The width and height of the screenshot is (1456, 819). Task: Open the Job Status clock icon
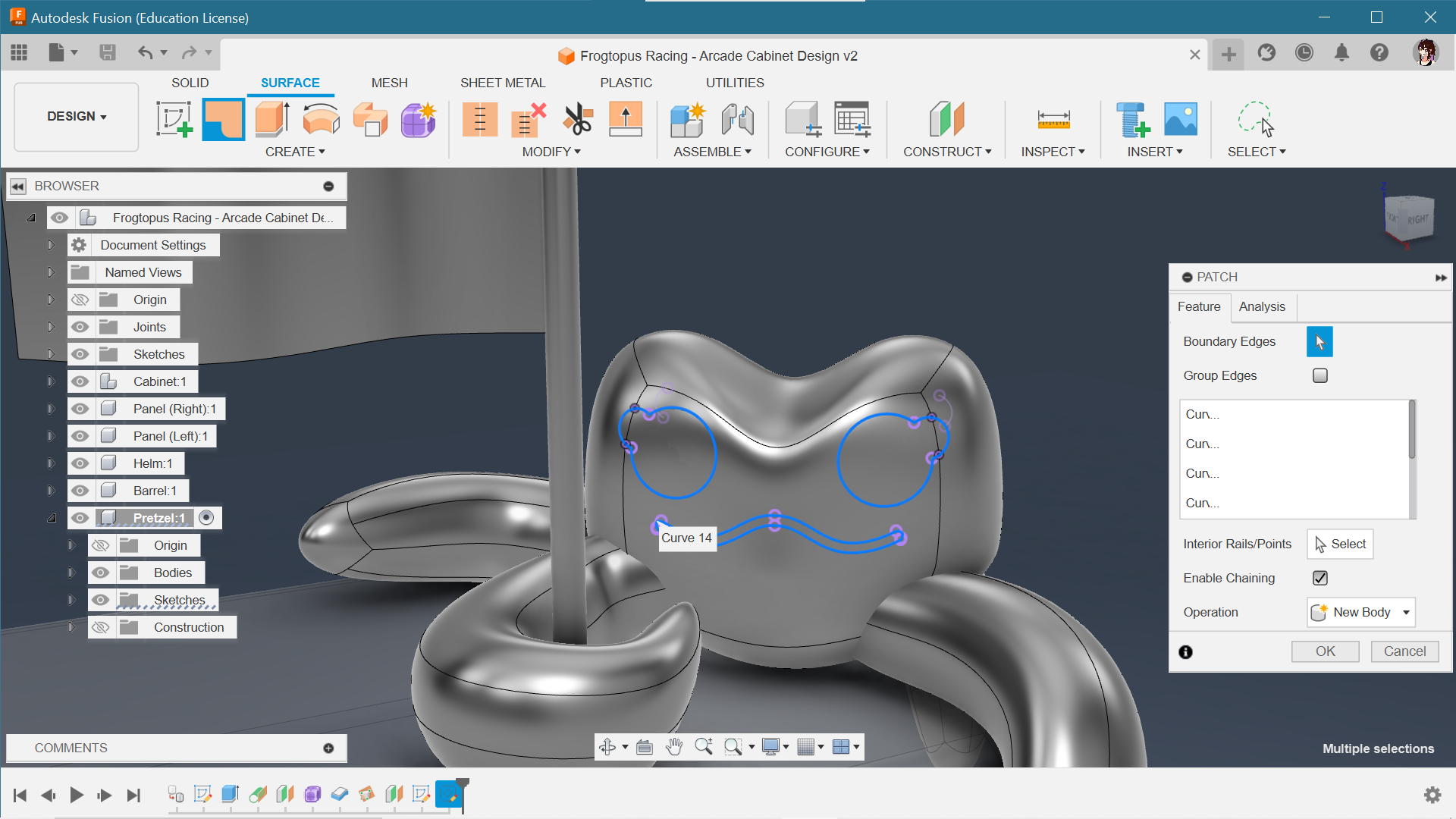(x=1304, y=52)
